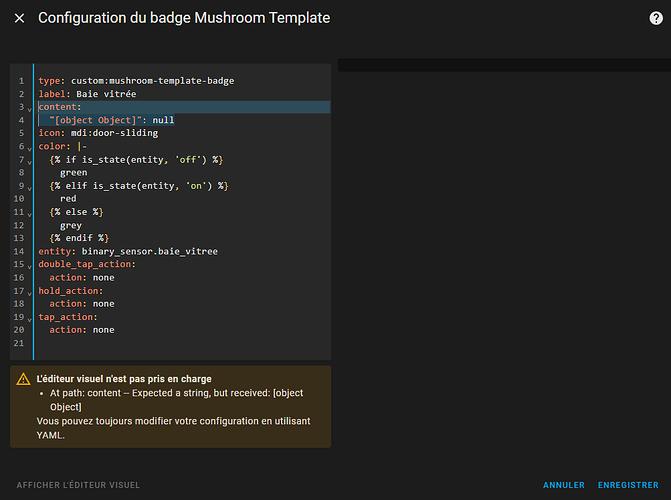Click the 'At path: content' error message
671x500 pixels.
176,400
